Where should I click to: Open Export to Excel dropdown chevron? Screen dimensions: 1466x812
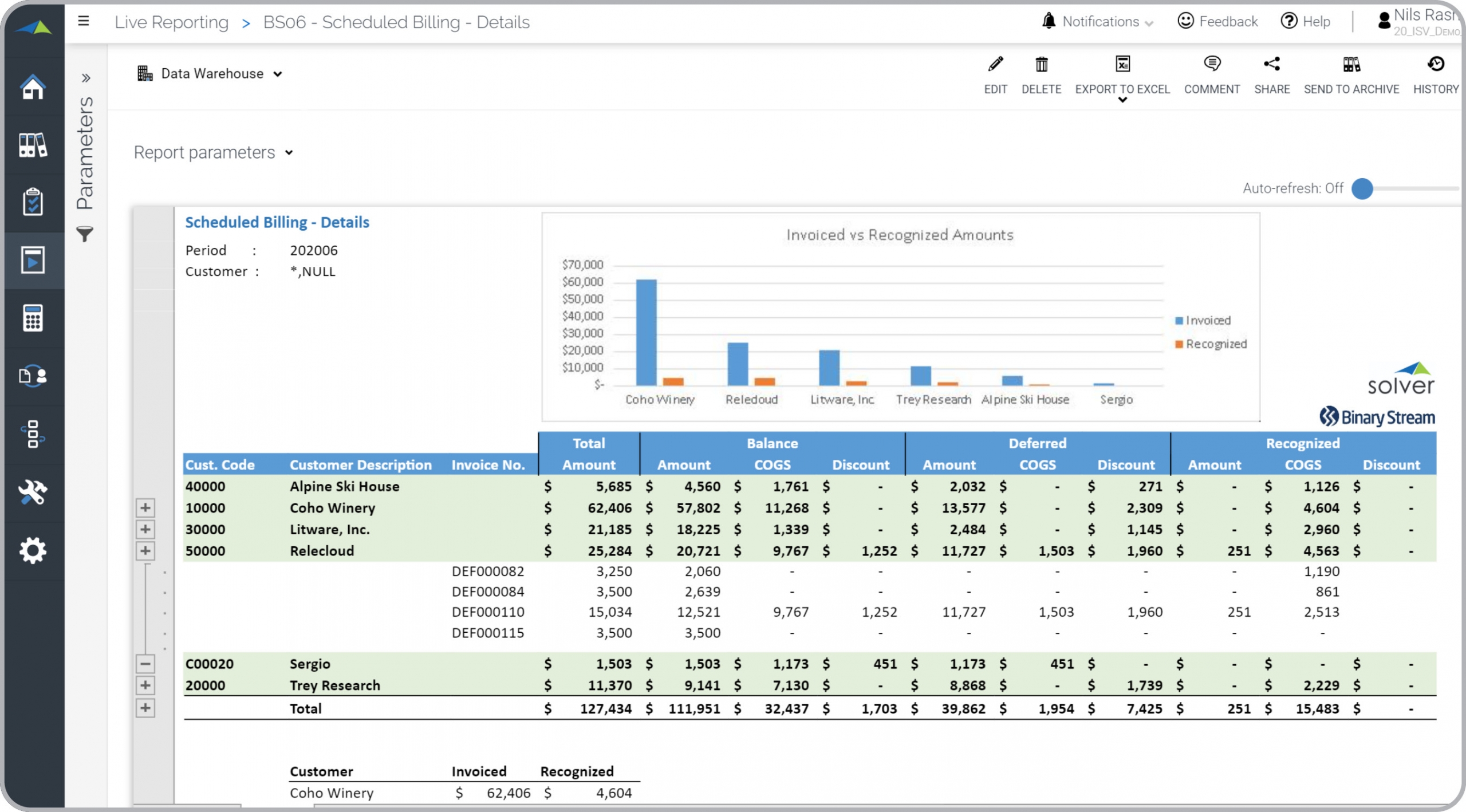coord(1122,100)
